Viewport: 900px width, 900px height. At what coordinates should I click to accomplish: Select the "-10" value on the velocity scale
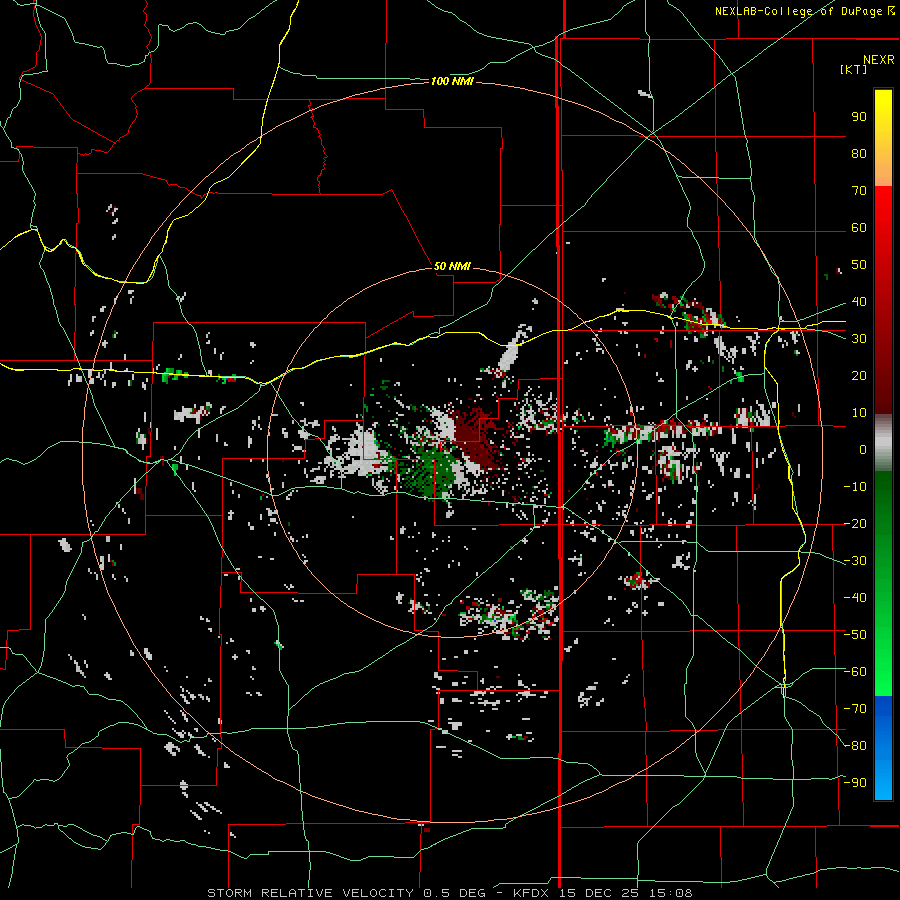pos(855,487)
